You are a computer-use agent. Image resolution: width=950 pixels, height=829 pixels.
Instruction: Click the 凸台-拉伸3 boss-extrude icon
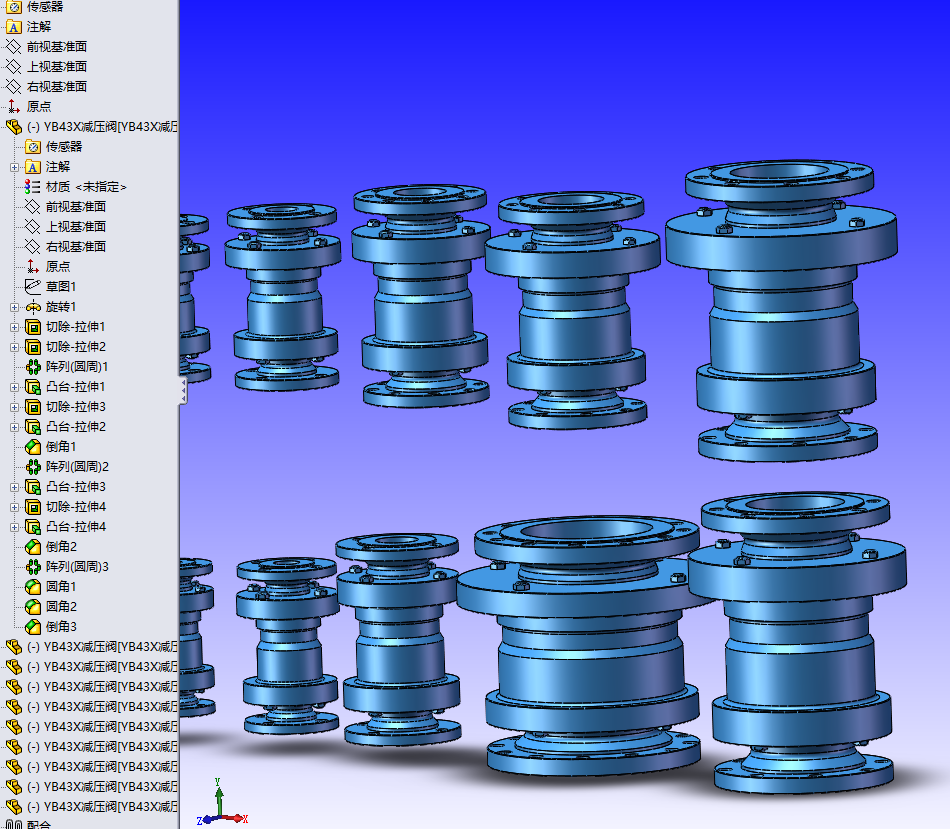(x=33, y=487)
